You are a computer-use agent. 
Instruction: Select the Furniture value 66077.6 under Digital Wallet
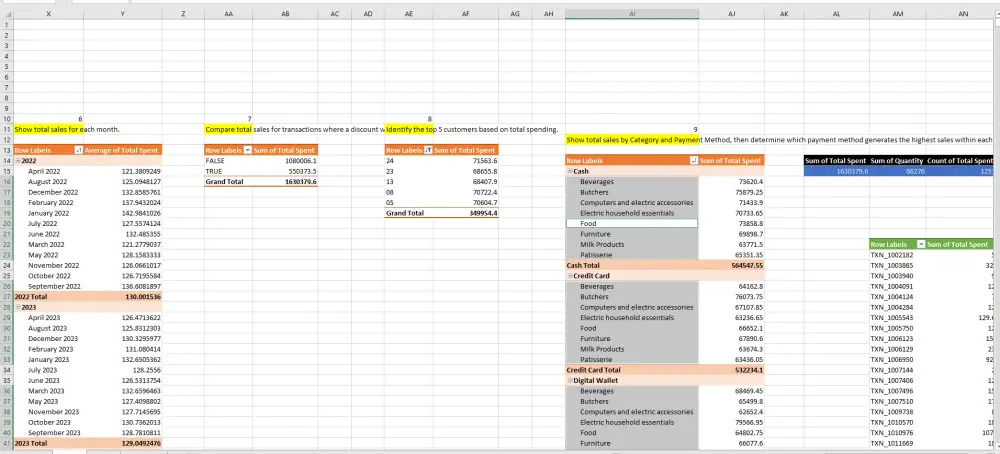732,443
